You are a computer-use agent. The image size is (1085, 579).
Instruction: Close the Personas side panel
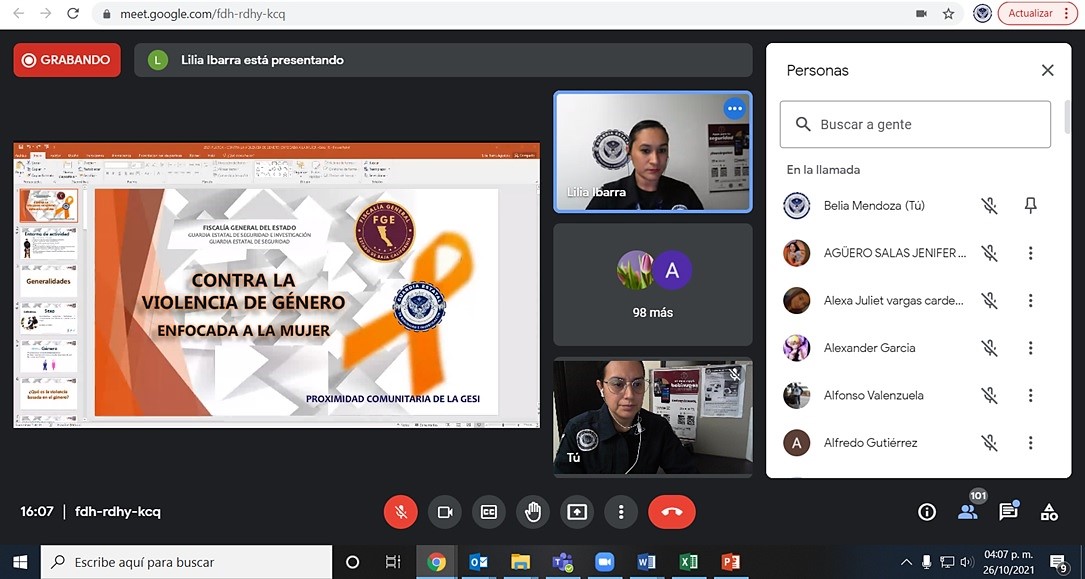pos(1047,70)
